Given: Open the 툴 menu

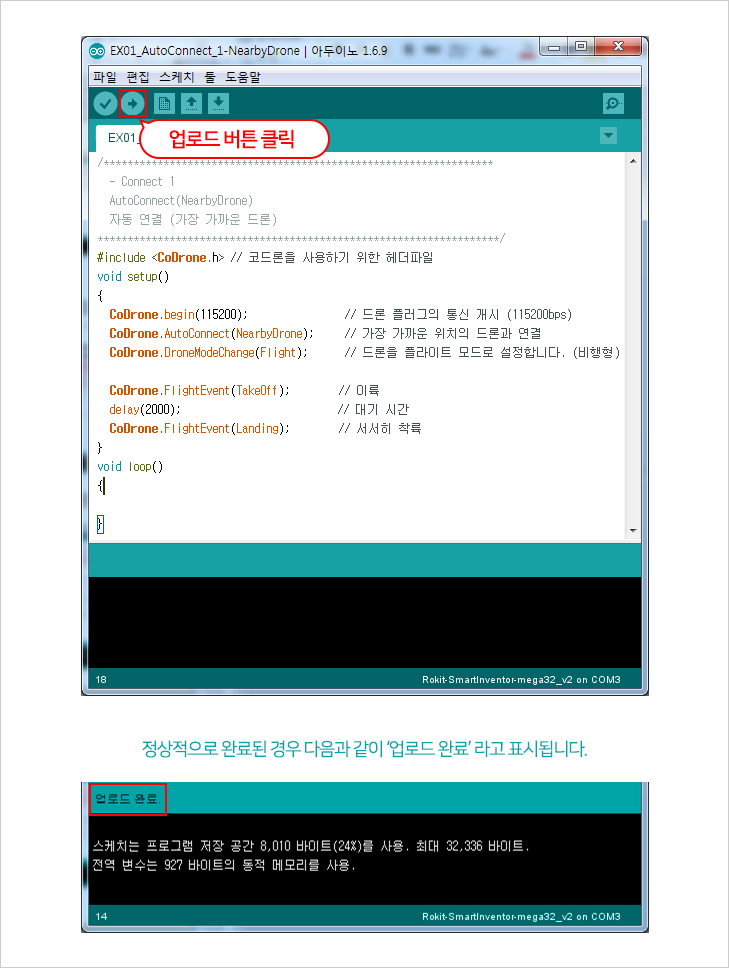Looking at the screenshot, I should click(210, 76).
